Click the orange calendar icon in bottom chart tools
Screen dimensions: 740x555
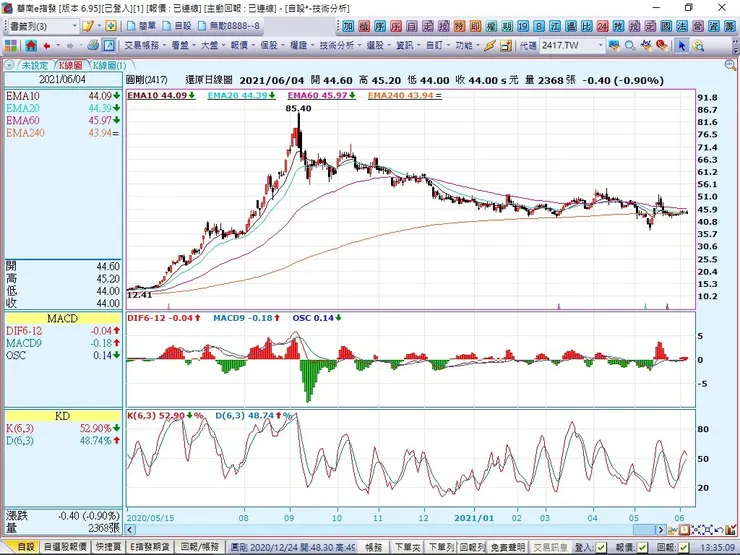point(684,530)
